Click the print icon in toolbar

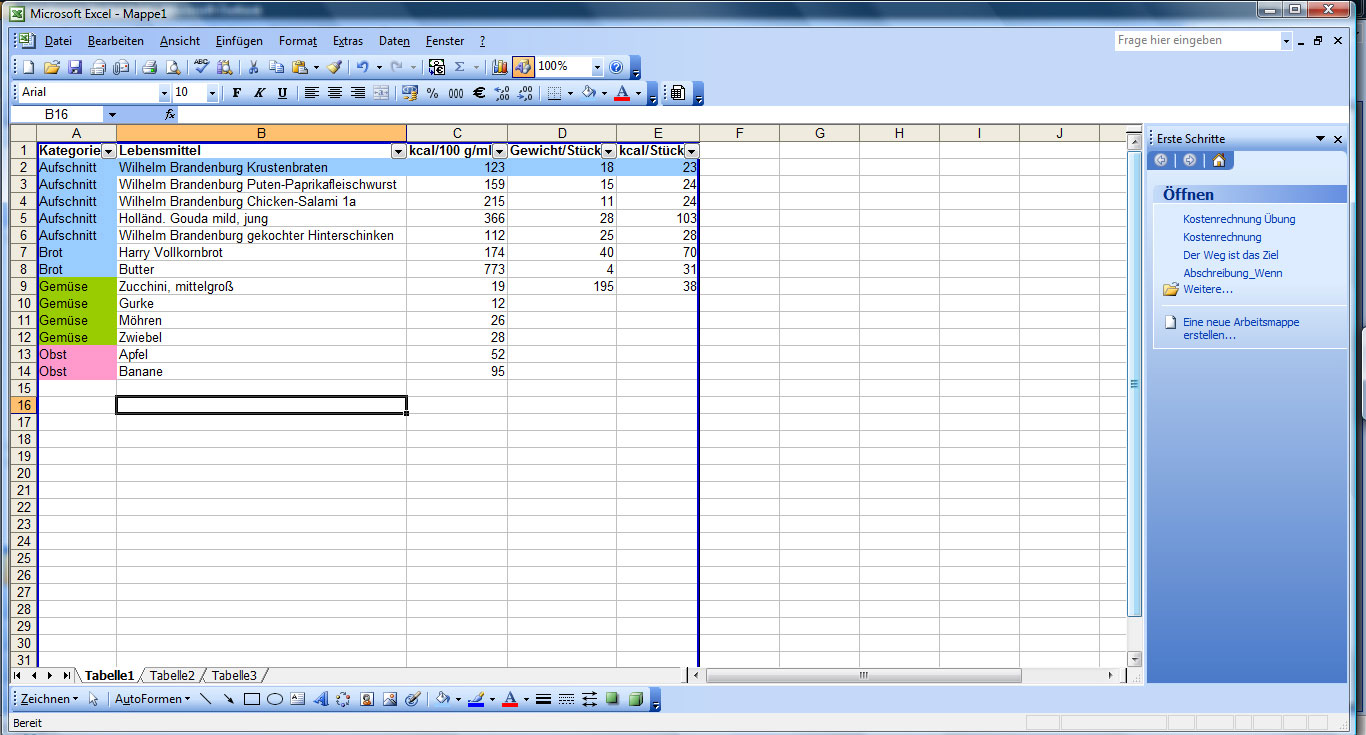click(149, 67)
